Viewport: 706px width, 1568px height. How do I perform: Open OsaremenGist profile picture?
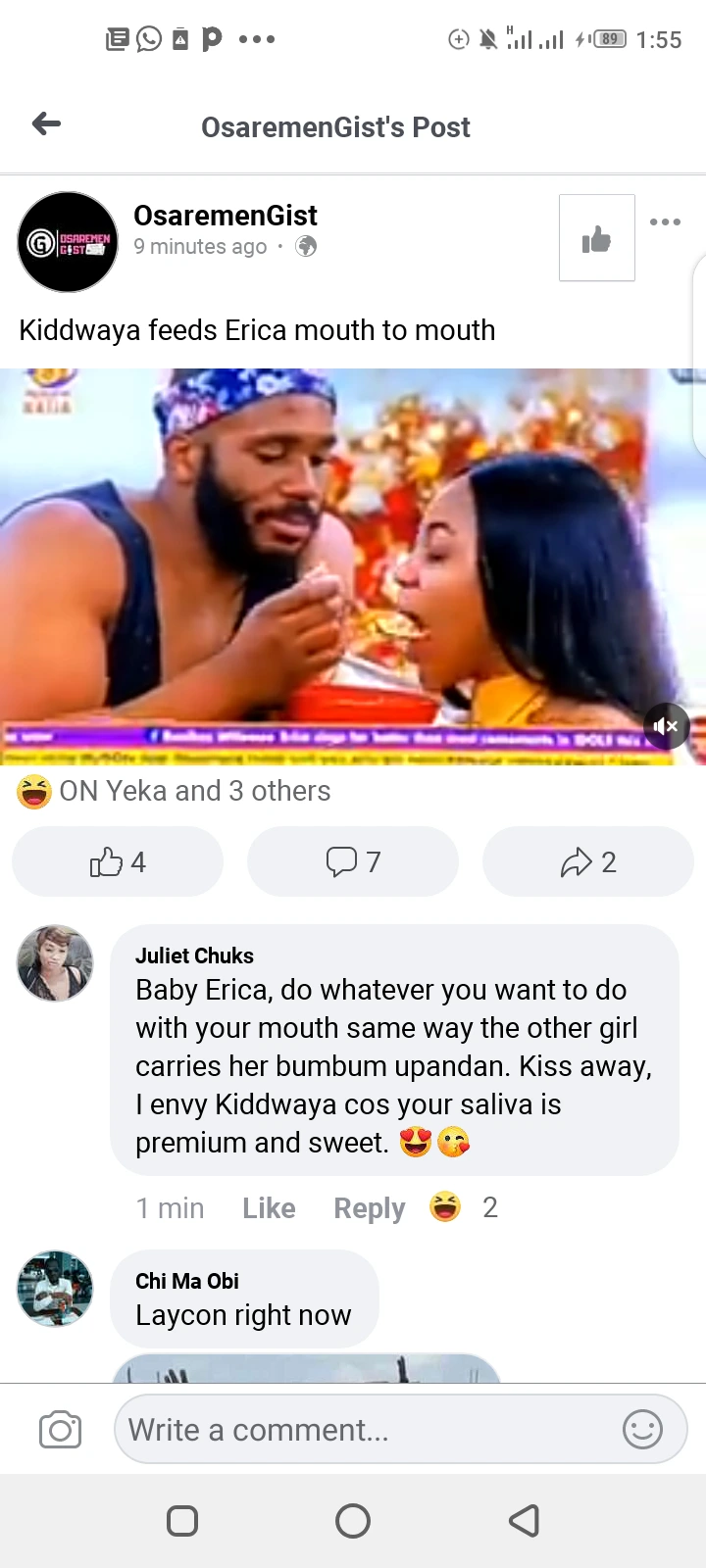point(68,242)
